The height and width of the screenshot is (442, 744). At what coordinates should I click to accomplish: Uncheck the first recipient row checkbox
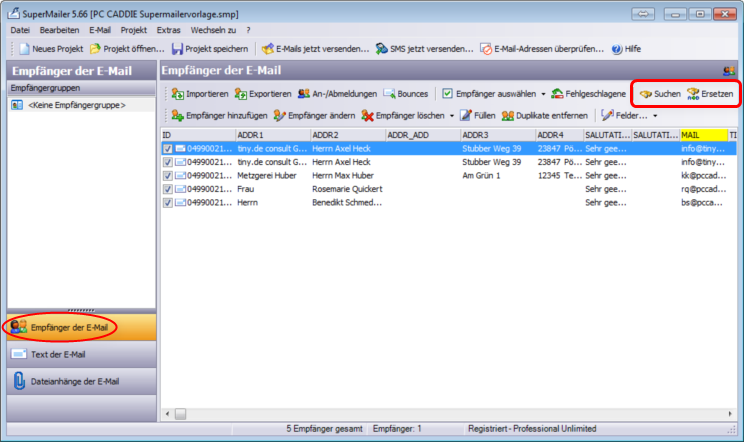tap(168, 148)
